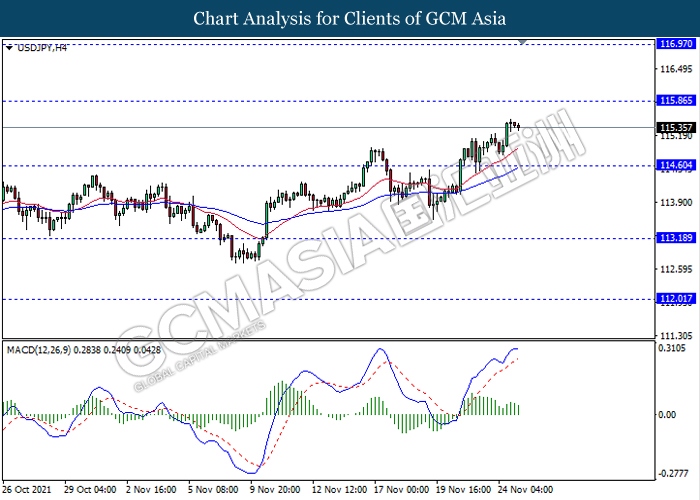Screen dimensions: 700x500
Task: Select the 116.970 resistance level label
Action: (676, 44)
